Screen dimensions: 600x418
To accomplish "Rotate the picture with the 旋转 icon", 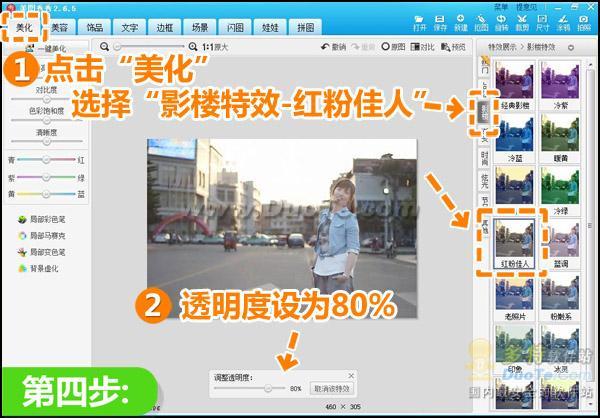I will 501,23.
